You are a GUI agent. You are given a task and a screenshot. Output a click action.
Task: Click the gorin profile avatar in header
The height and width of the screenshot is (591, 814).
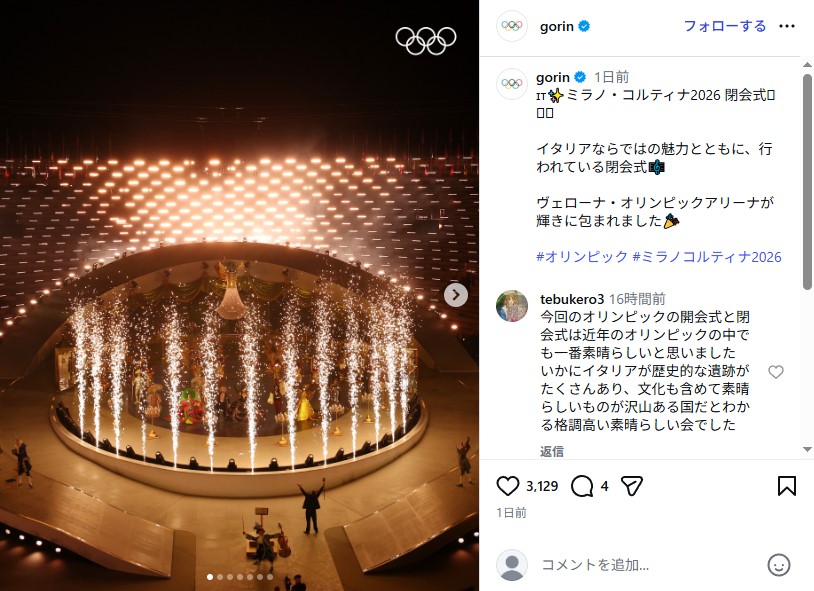512,25
